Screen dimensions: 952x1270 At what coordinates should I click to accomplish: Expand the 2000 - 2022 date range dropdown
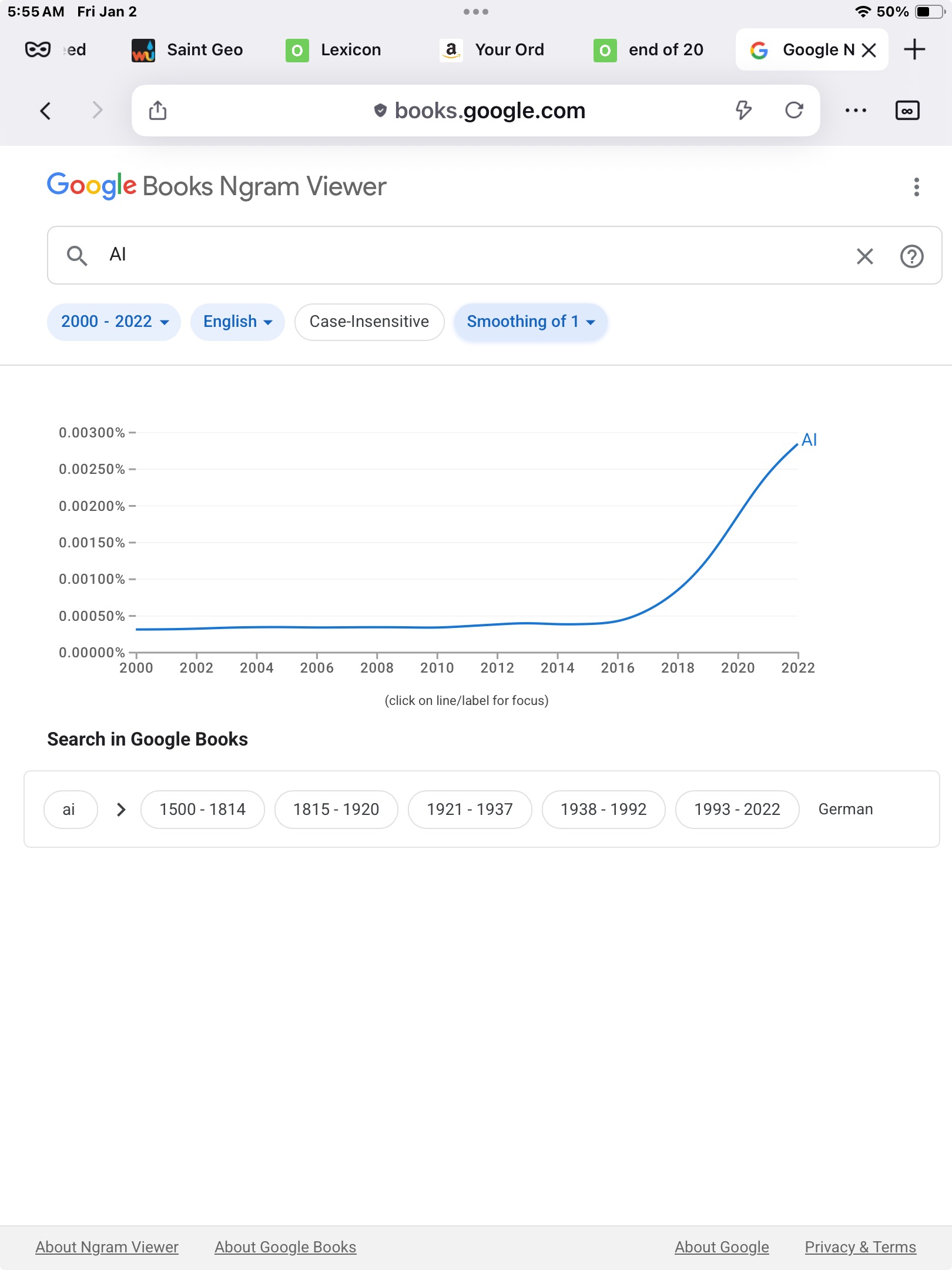click(x=114, y=322)
